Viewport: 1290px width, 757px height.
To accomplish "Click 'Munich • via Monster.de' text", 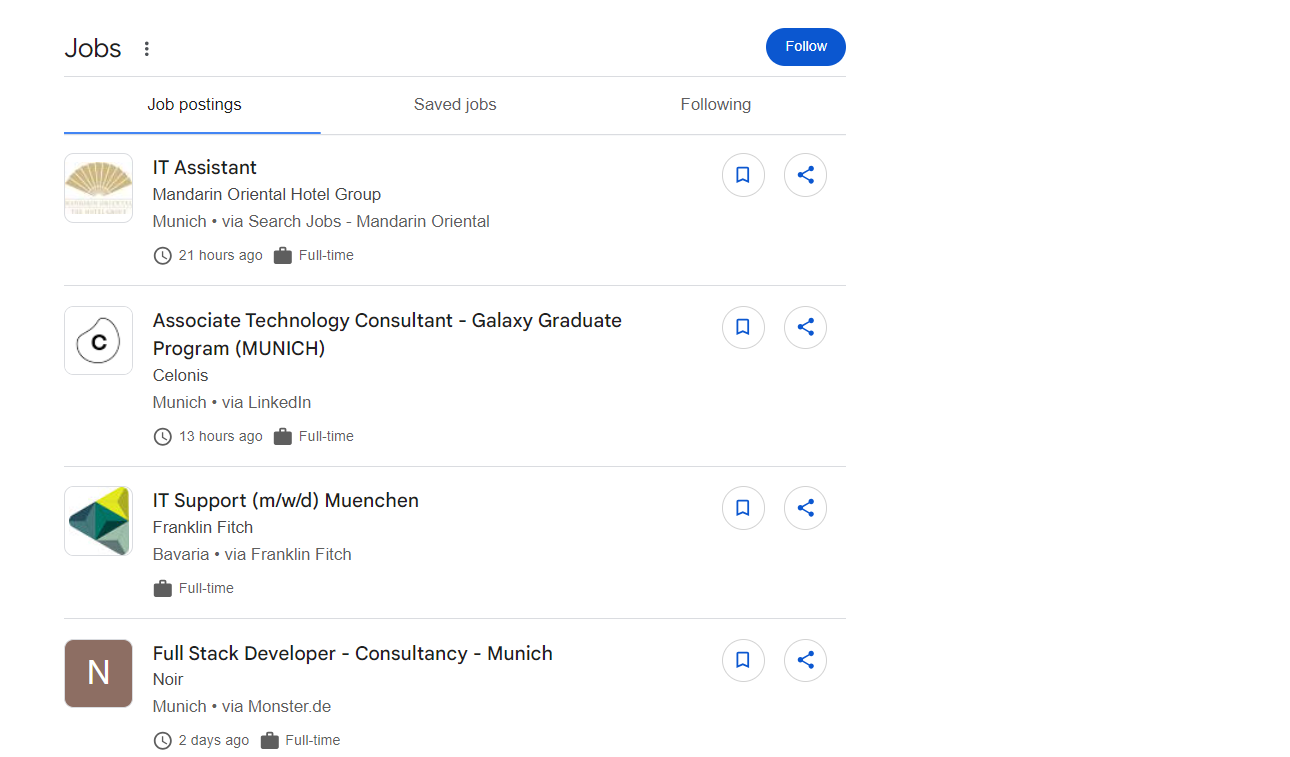I will (x=242, y=706).
